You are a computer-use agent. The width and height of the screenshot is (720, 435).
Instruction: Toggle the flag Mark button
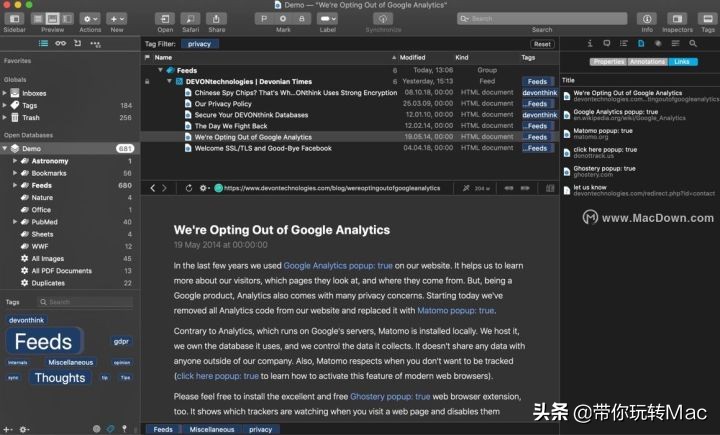coord(264,18)
